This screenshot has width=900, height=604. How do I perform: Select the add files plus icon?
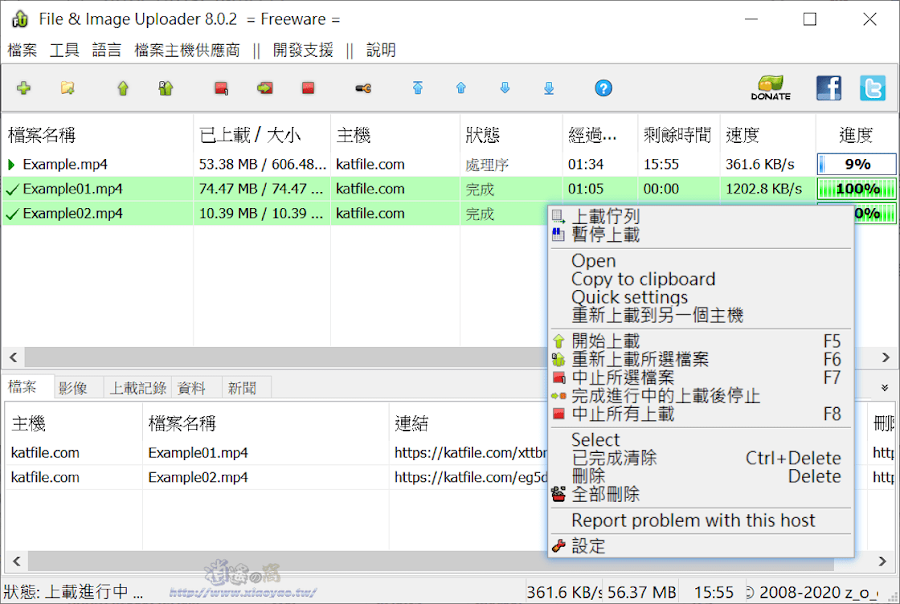(24, 88)
